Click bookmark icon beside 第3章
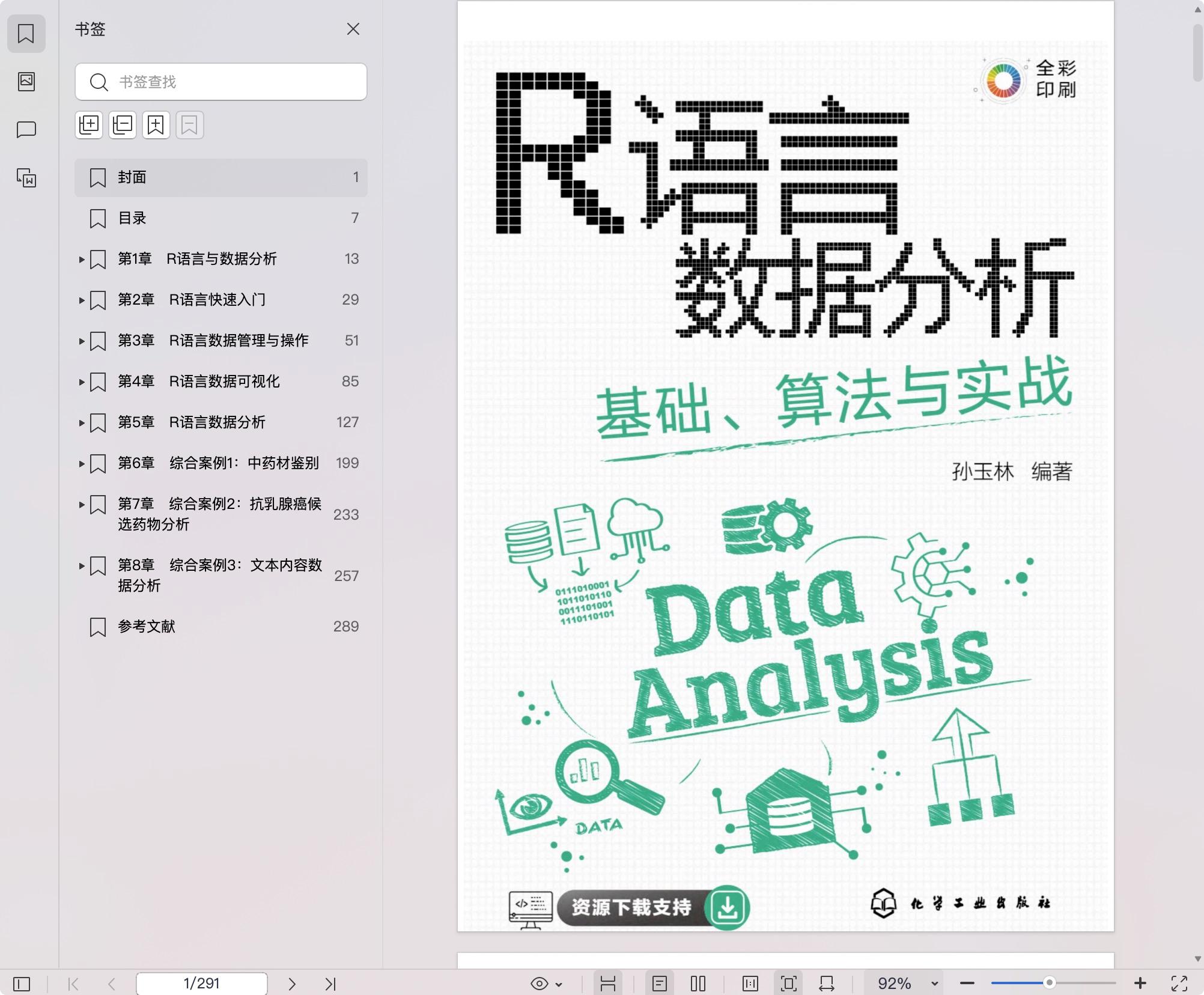The height and width of the screenshot is (995, 1204). point(98,341)
